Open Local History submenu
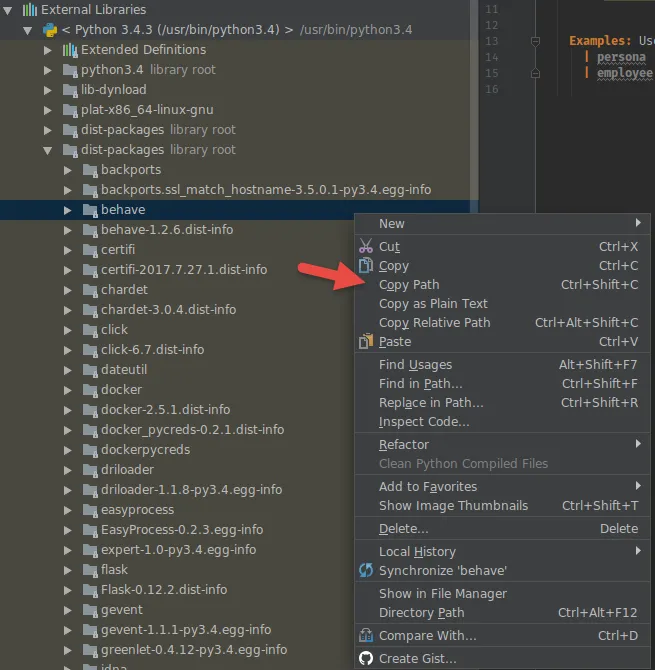 [x=502, y=551]
